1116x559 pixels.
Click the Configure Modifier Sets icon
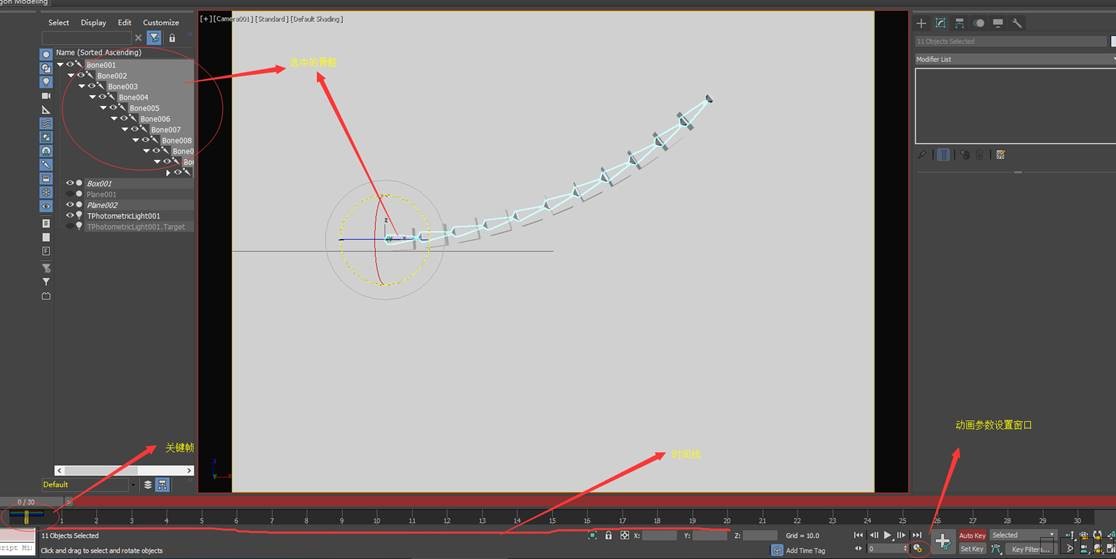(1000, 155)
